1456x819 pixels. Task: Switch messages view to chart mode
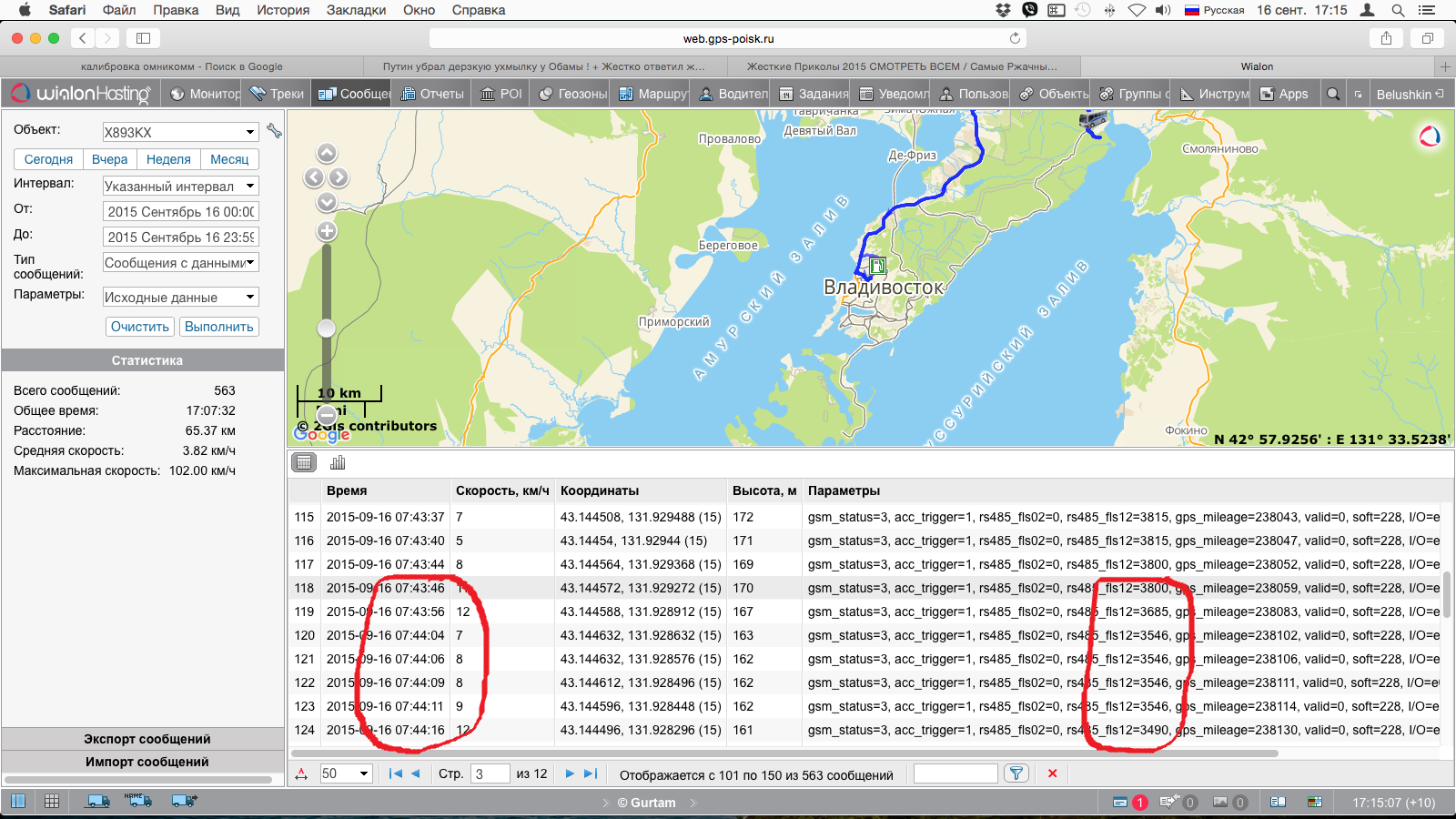[338, 462]
